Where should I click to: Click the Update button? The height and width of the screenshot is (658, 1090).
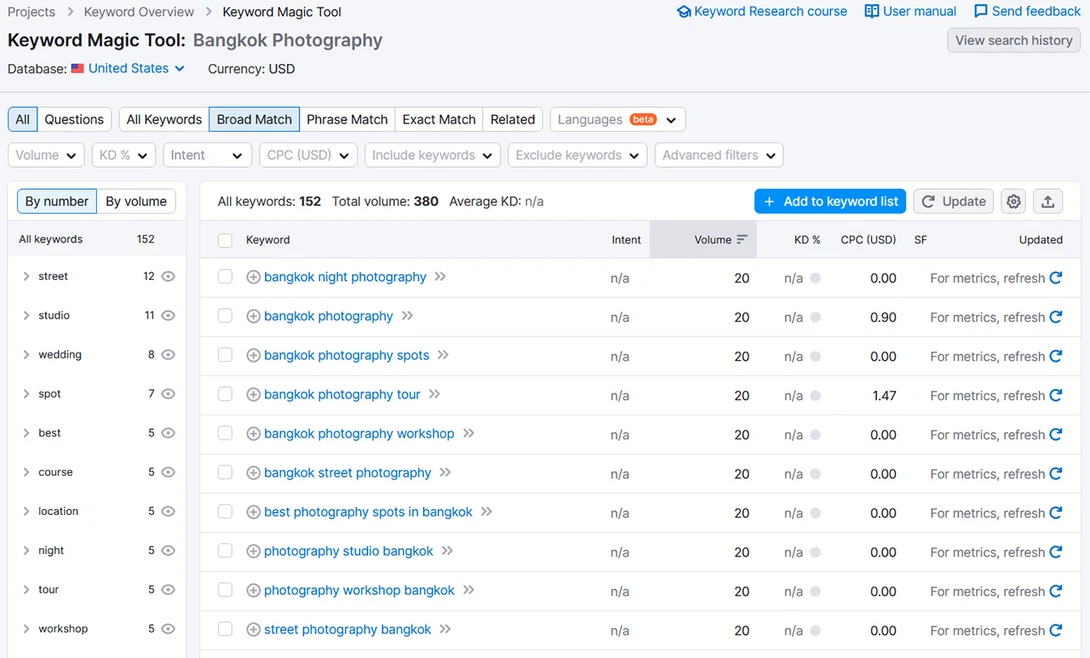pos(953,201)
